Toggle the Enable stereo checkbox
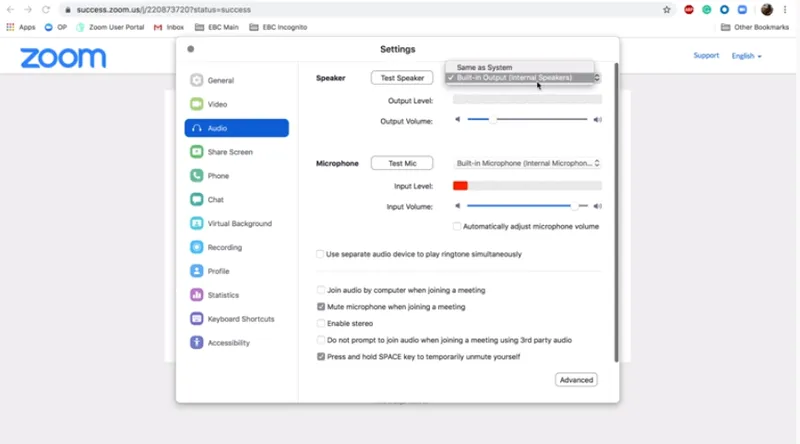The width and height of the screenshot is (800, 444). [x=321, y=323]
